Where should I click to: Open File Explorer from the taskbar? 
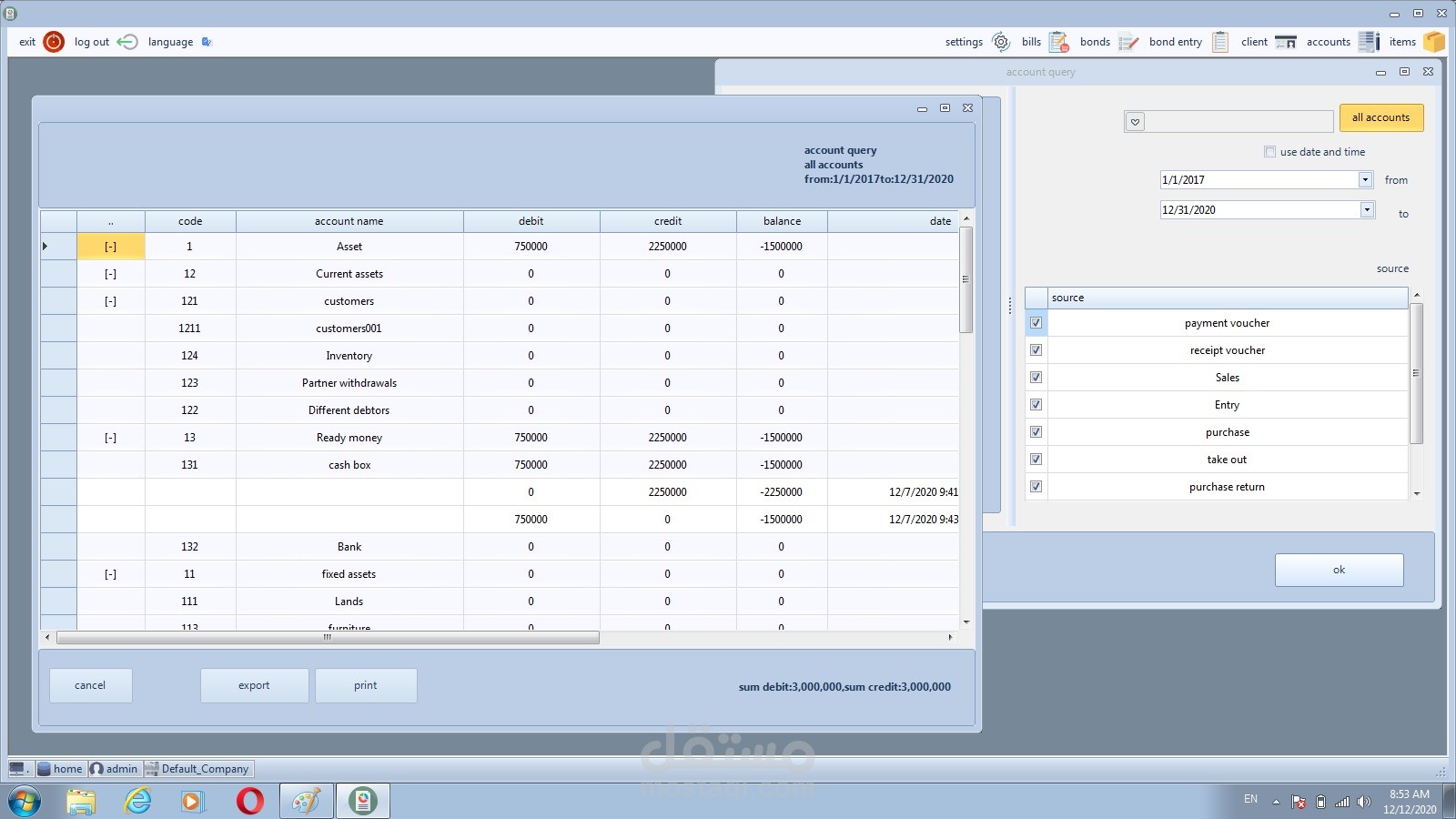(x=81, y=802)
